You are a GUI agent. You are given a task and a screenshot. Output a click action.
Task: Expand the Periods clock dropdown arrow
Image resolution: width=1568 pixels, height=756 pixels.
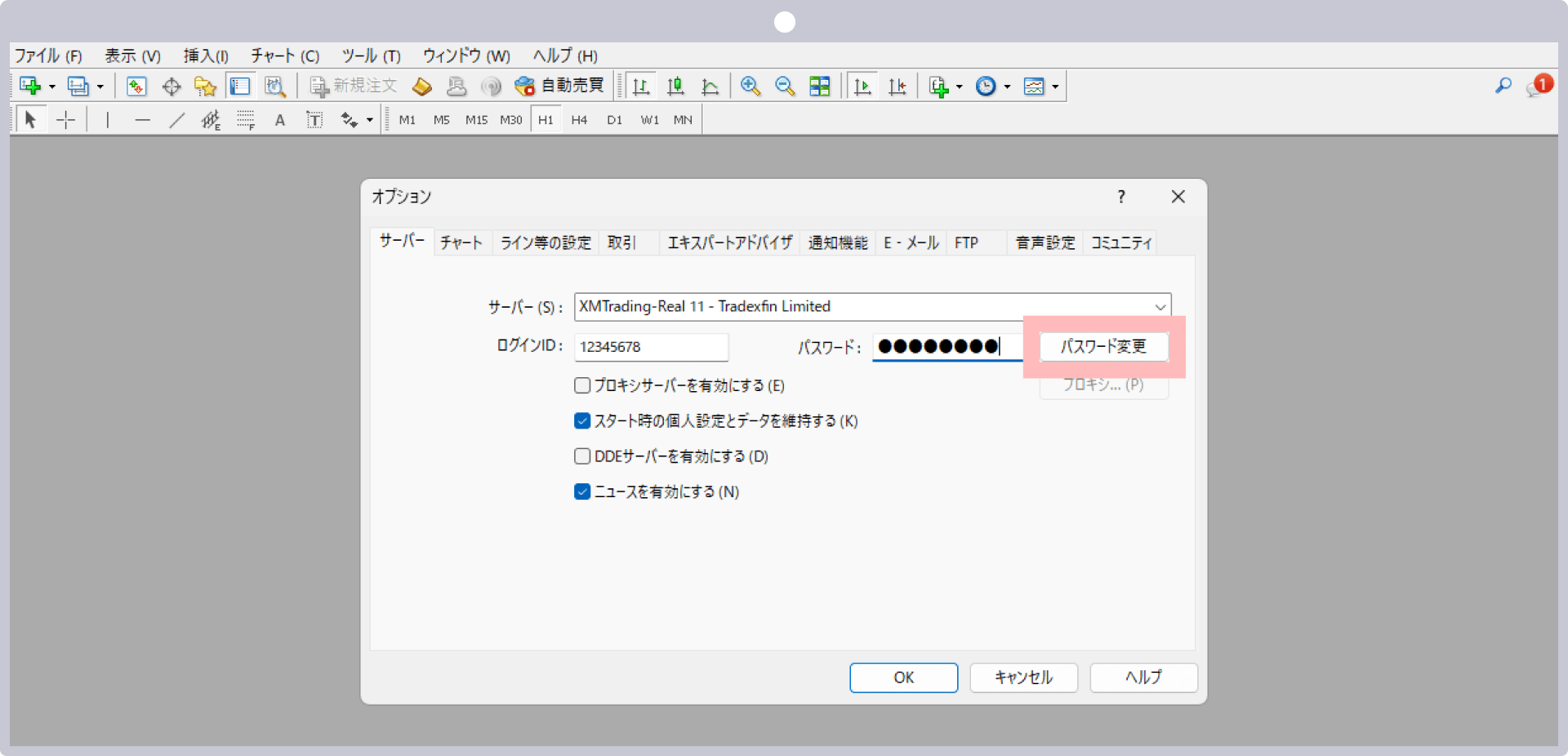[x=1008, y=87]
